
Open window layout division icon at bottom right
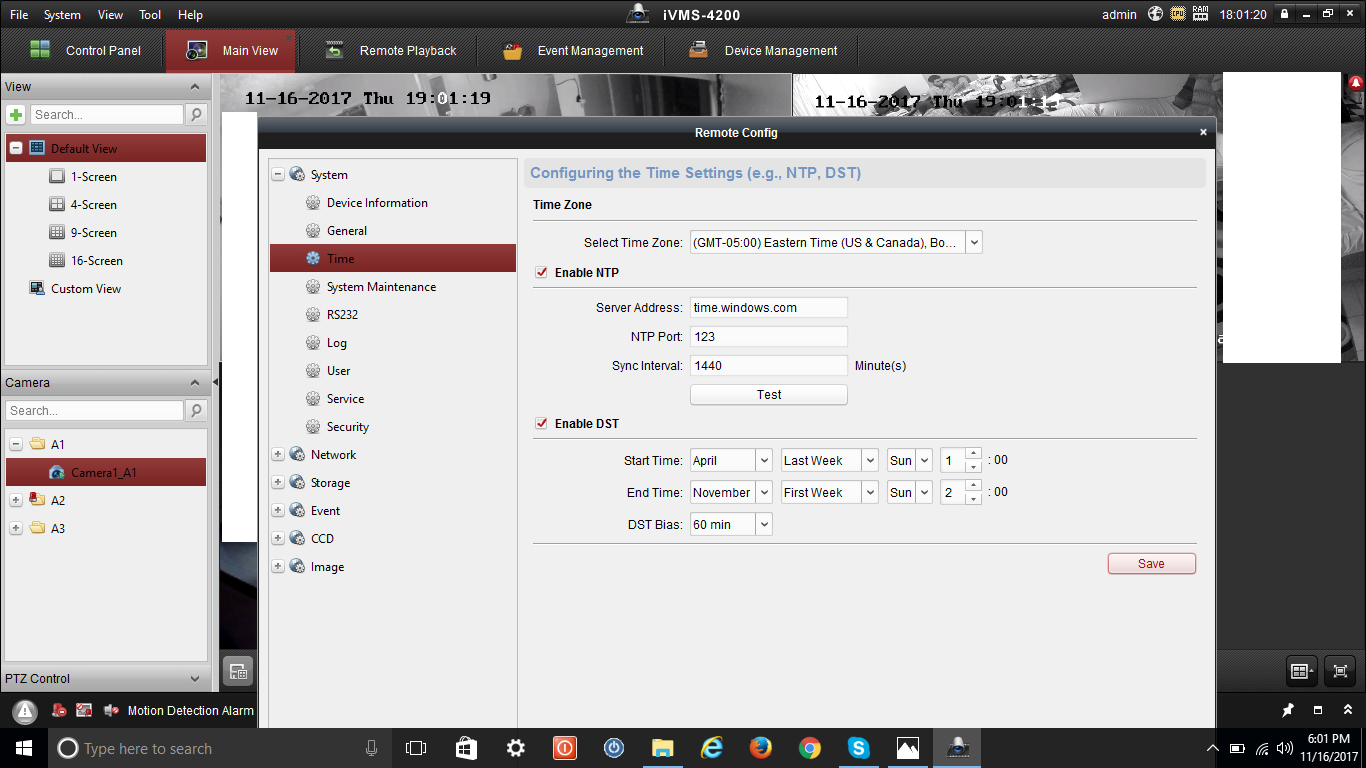point(1301,671)
